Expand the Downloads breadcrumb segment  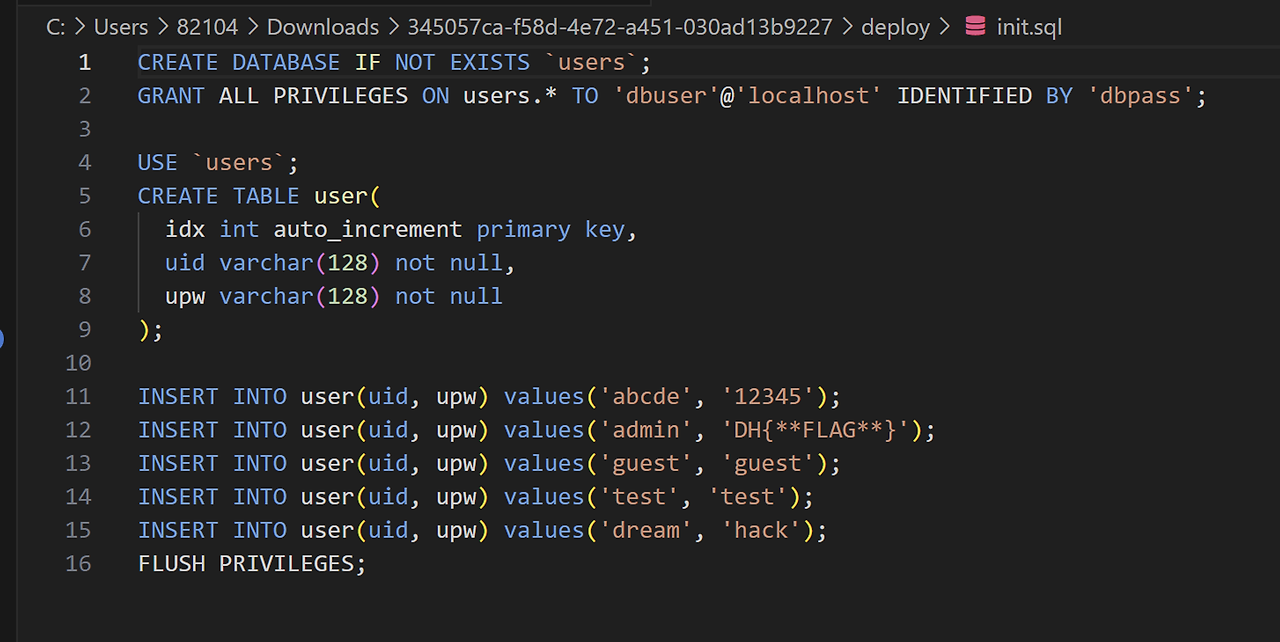click(x=323, y=27)
